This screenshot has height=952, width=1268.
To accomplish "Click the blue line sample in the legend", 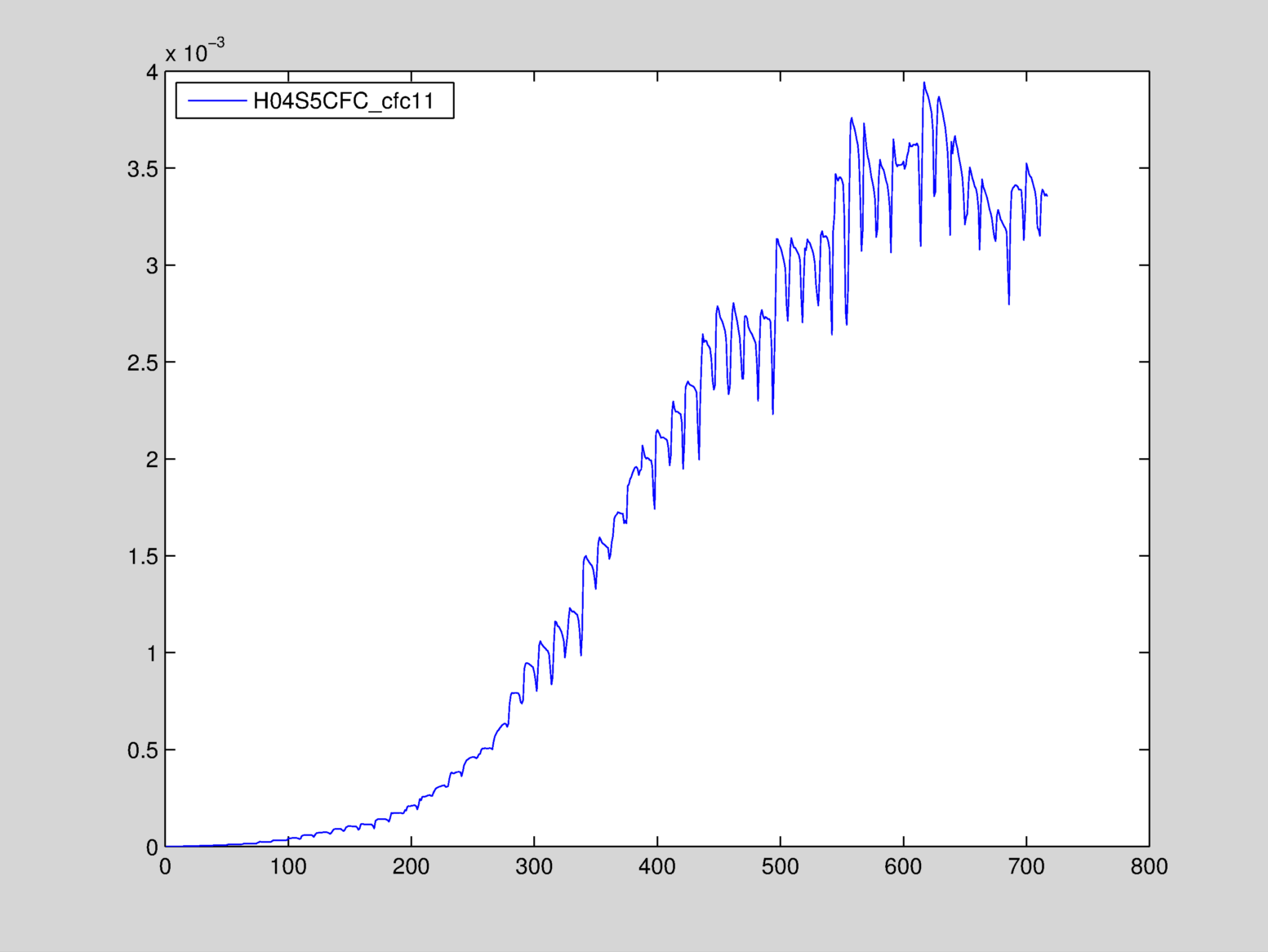I will [x=216, y=101].
